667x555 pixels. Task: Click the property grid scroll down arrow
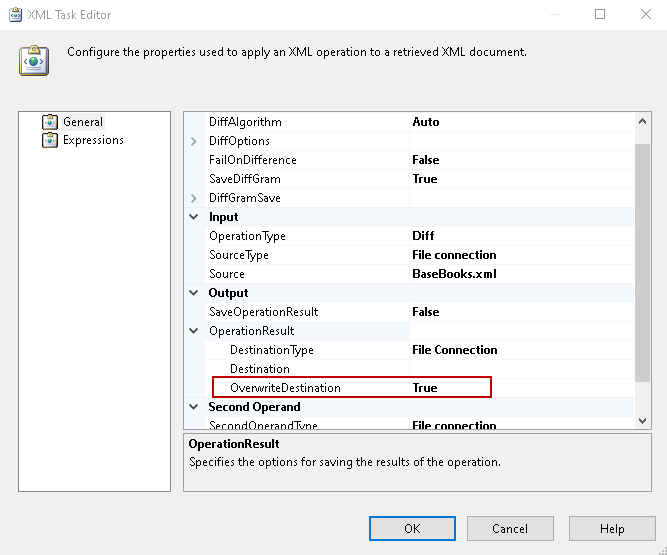click(x=643, y=421)
